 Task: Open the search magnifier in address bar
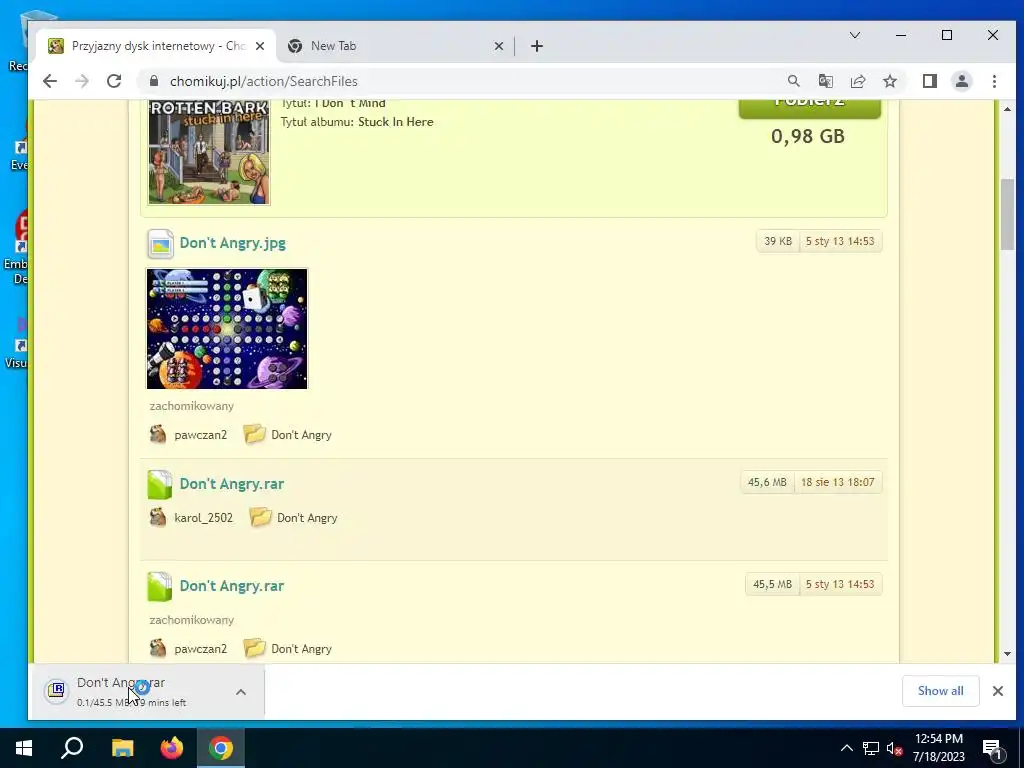coord(793,81)
